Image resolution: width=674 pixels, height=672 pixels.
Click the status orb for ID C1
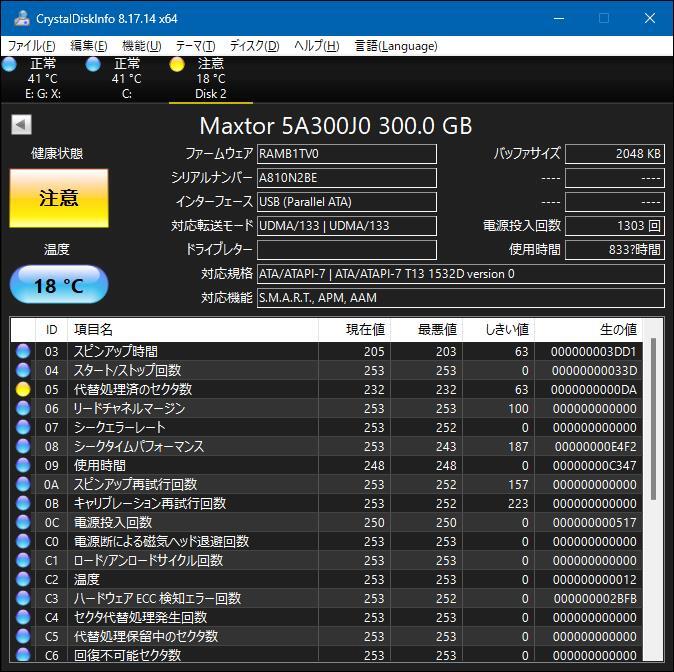pyautogui.click(x=23, y=560)
